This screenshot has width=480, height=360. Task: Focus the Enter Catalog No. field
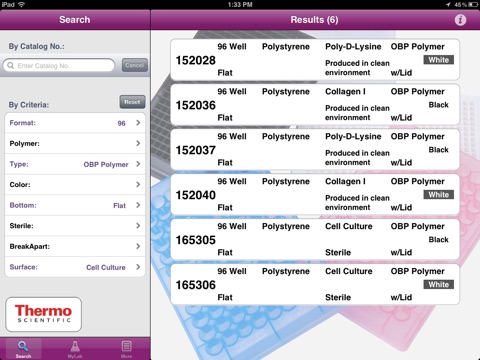pyautogui.click(x=59, y=65)
